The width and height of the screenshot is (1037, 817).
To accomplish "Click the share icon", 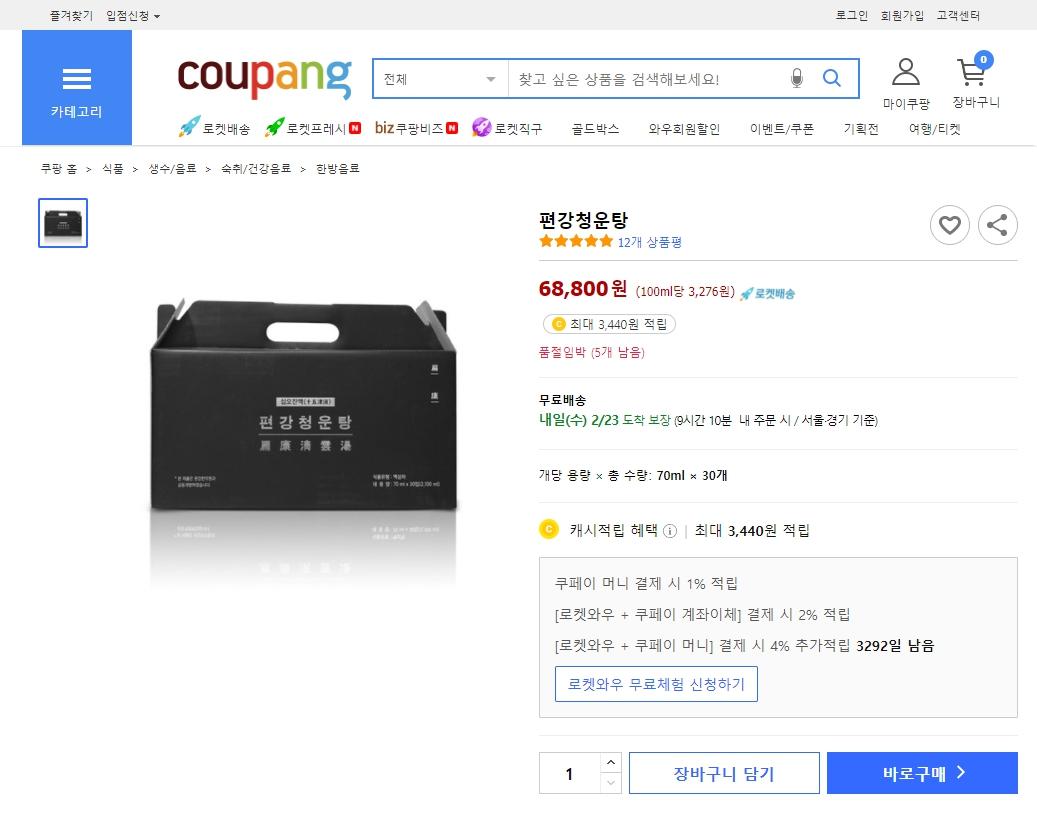I will pos(997,225).
